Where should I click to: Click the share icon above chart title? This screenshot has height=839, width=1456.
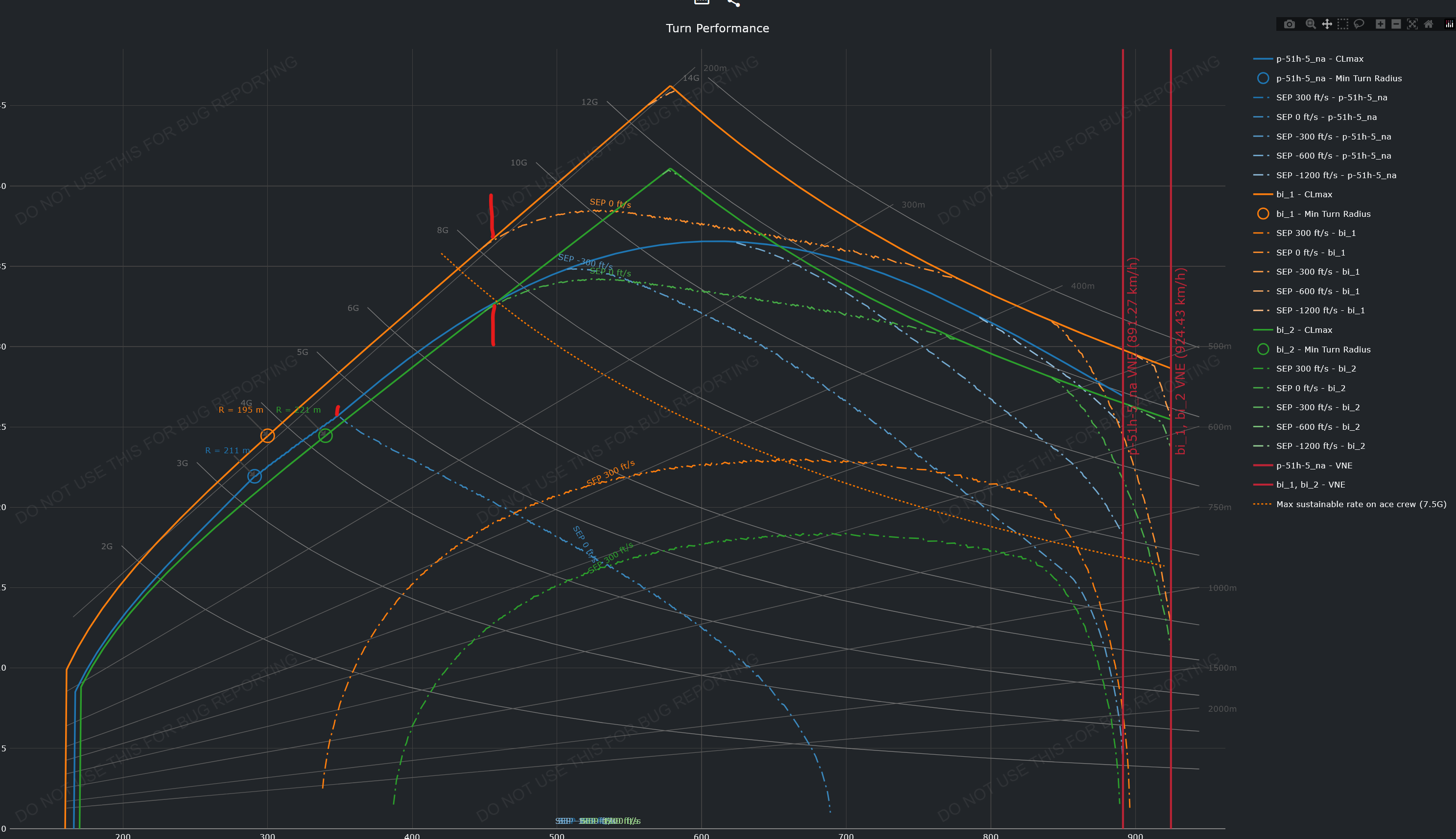pos(733,3)
